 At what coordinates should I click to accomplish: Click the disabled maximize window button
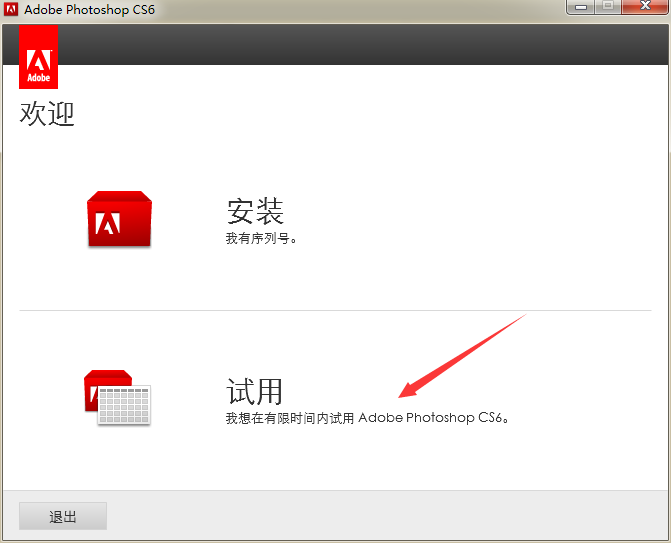pos(608,6)
